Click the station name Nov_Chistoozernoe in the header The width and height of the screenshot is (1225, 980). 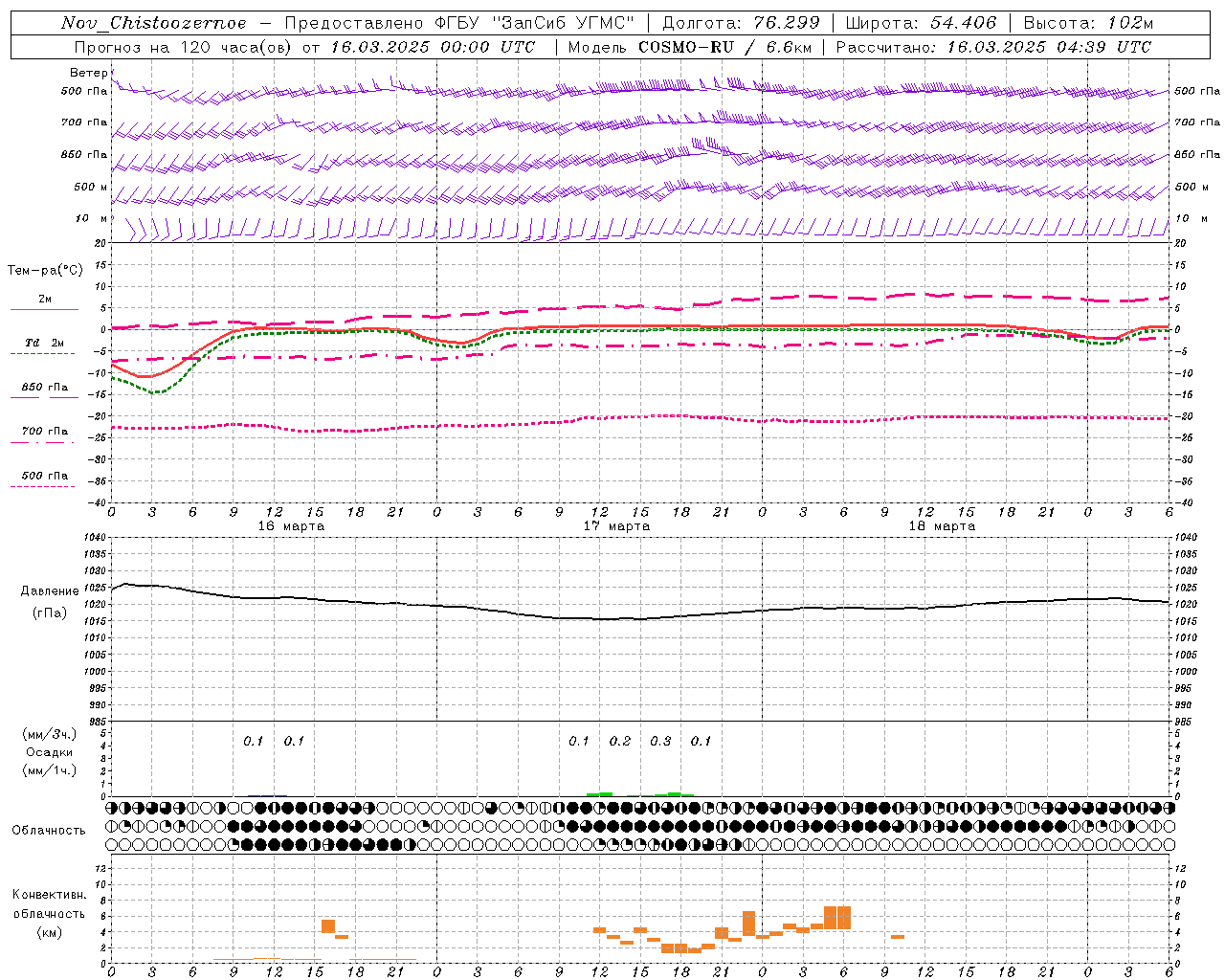click(x=154, y=23)
